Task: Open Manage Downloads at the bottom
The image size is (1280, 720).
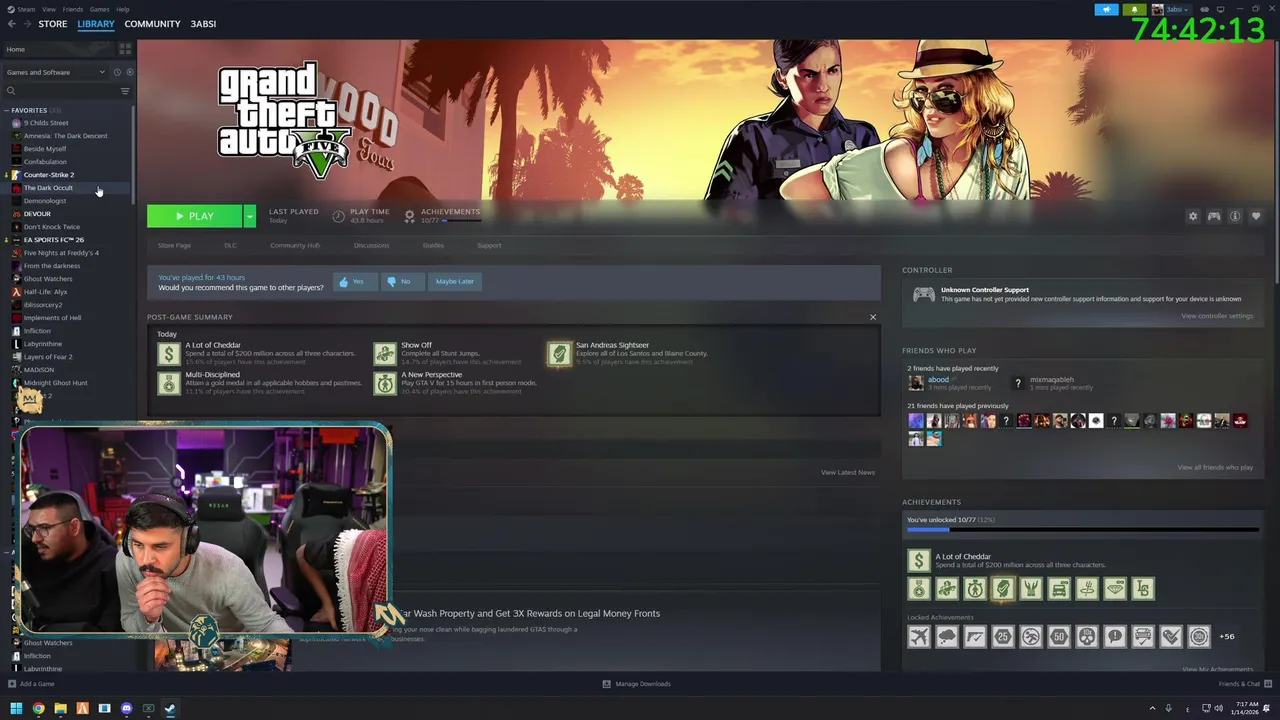Action: (x=637, y=684)
